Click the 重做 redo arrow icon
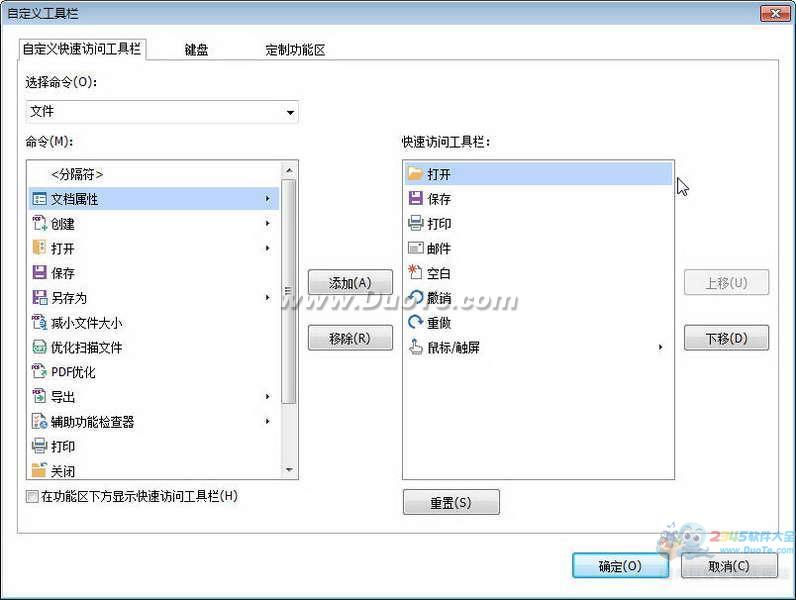Viewport: 796px width, 600px height. pos(415,322)
